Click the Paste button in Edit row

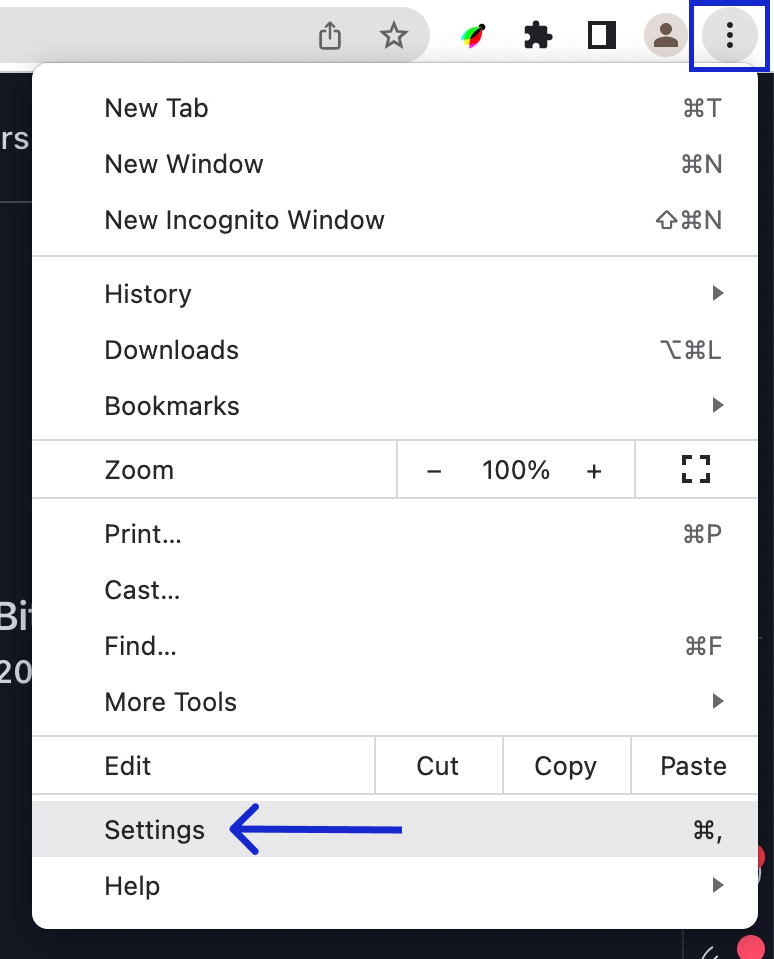click(x=693, y=766)
